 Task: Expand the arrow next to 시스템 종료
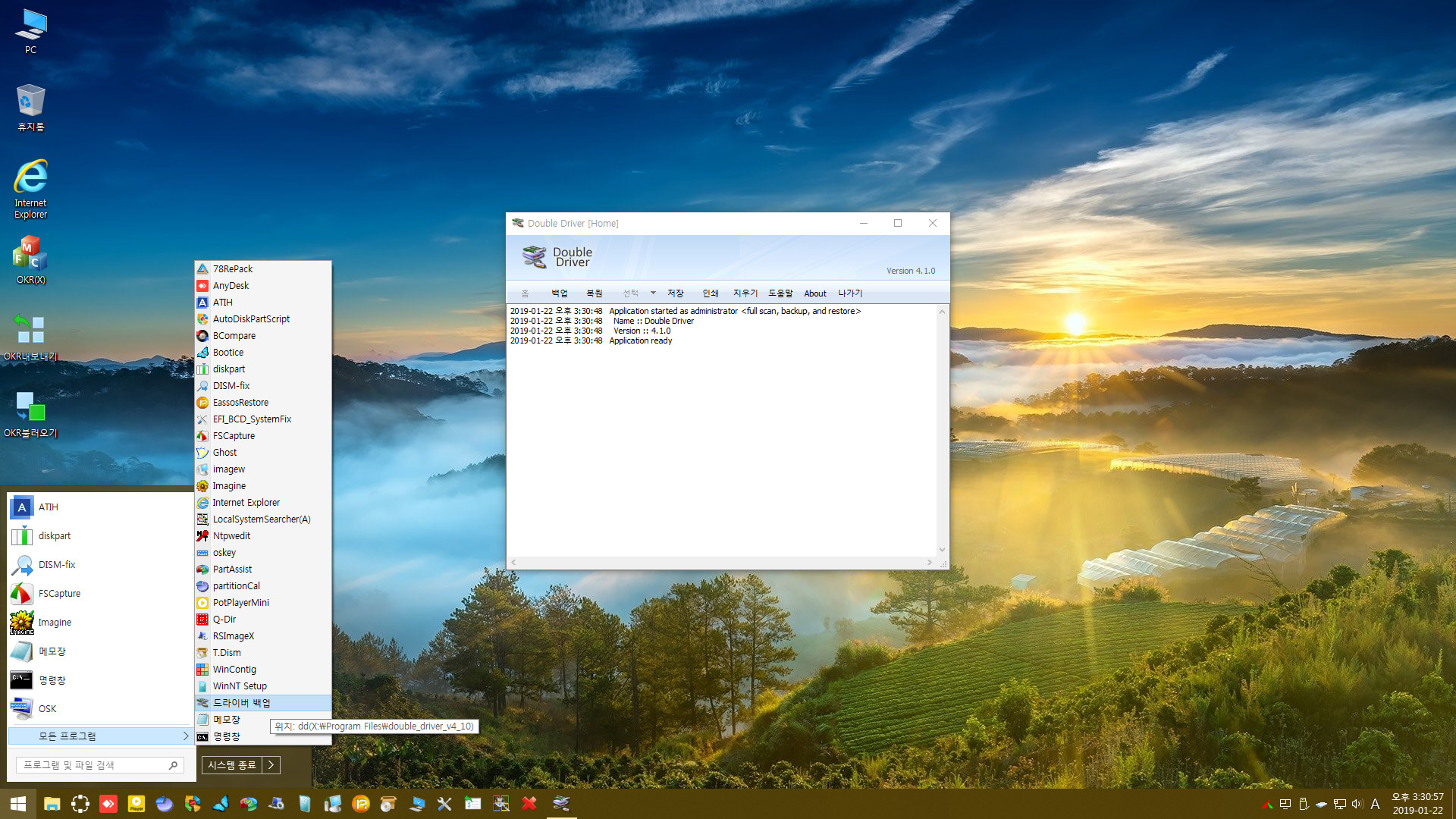[271, 765]
